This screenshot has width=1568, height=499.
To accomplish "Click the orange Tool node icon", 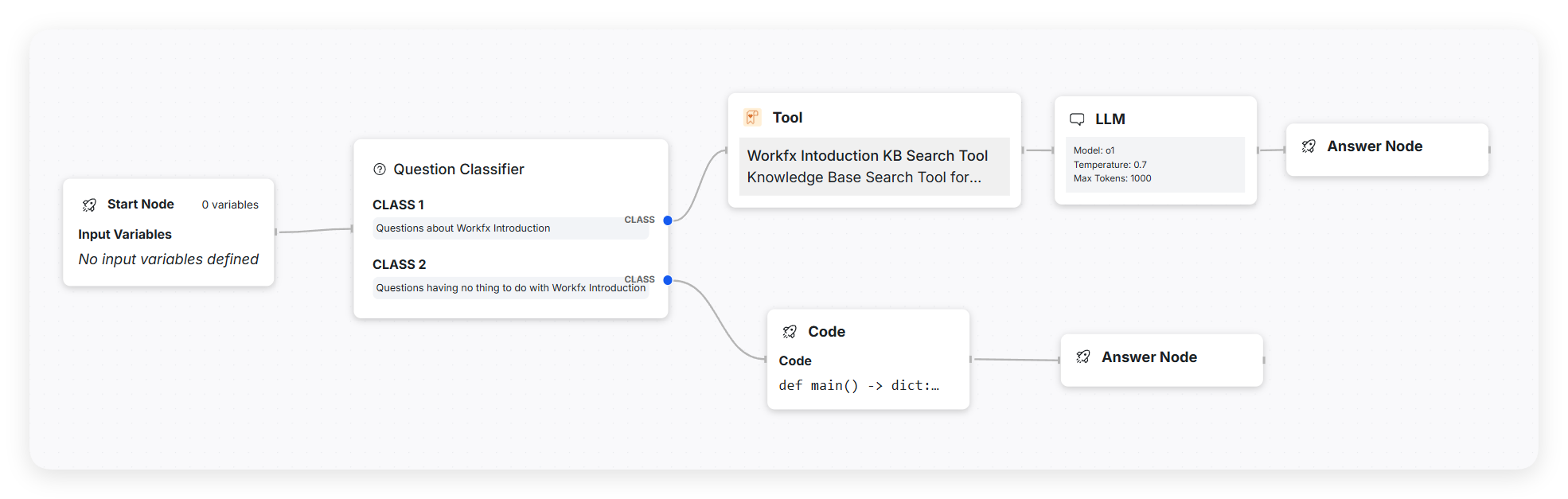I will 752,118.
